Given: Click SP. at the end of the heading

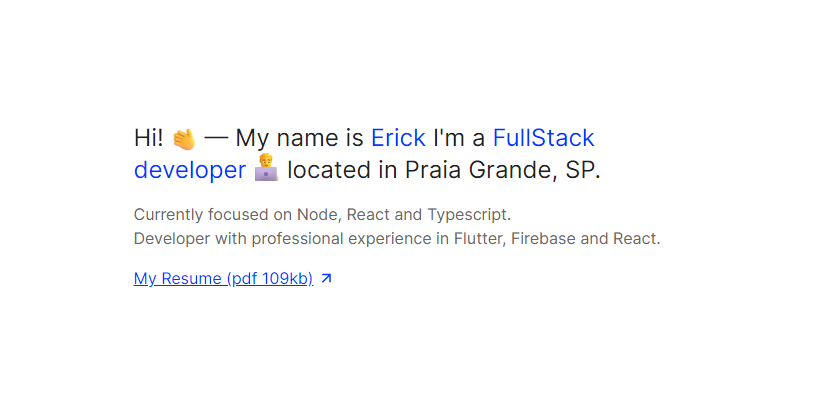Looking at the screenshot, I should (x=583, y=170).
